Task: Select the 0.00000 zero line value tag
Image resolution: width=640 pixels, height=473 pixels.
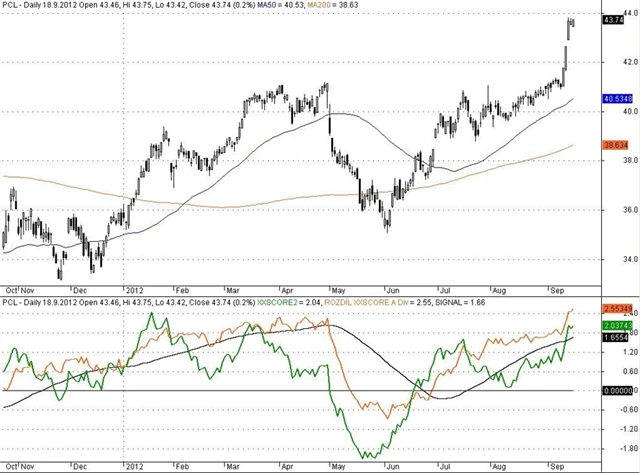Action: pyautogui.click(x=617, y=391)
